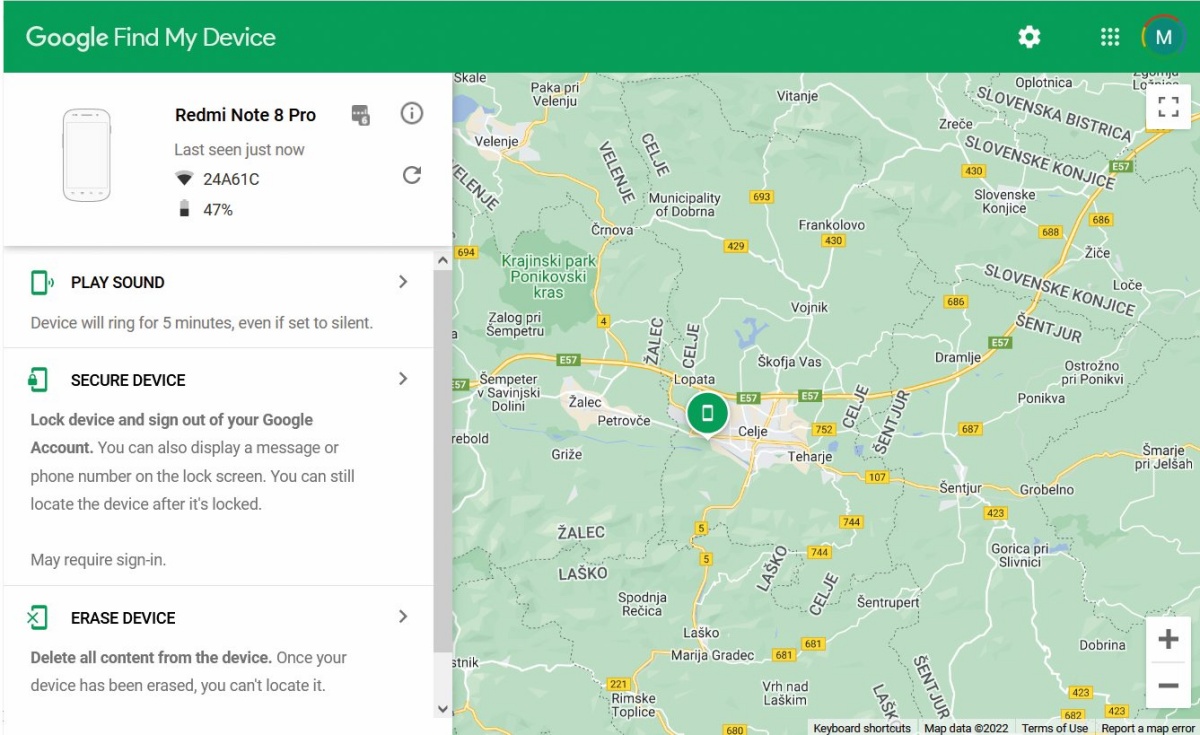Open the settings gear in header
Image resolution: width=1200 pixels, height=735 pixels.
click(x=1029, y=37)
